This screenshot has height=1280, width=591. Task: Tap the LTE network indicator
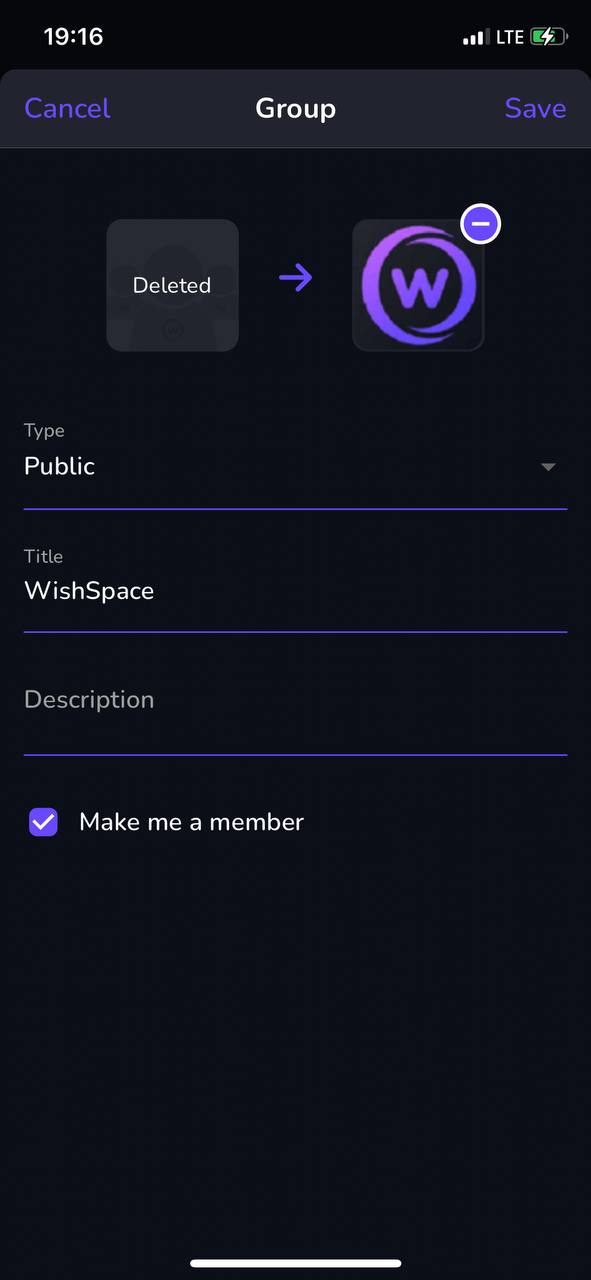click(x=510, y=37)
